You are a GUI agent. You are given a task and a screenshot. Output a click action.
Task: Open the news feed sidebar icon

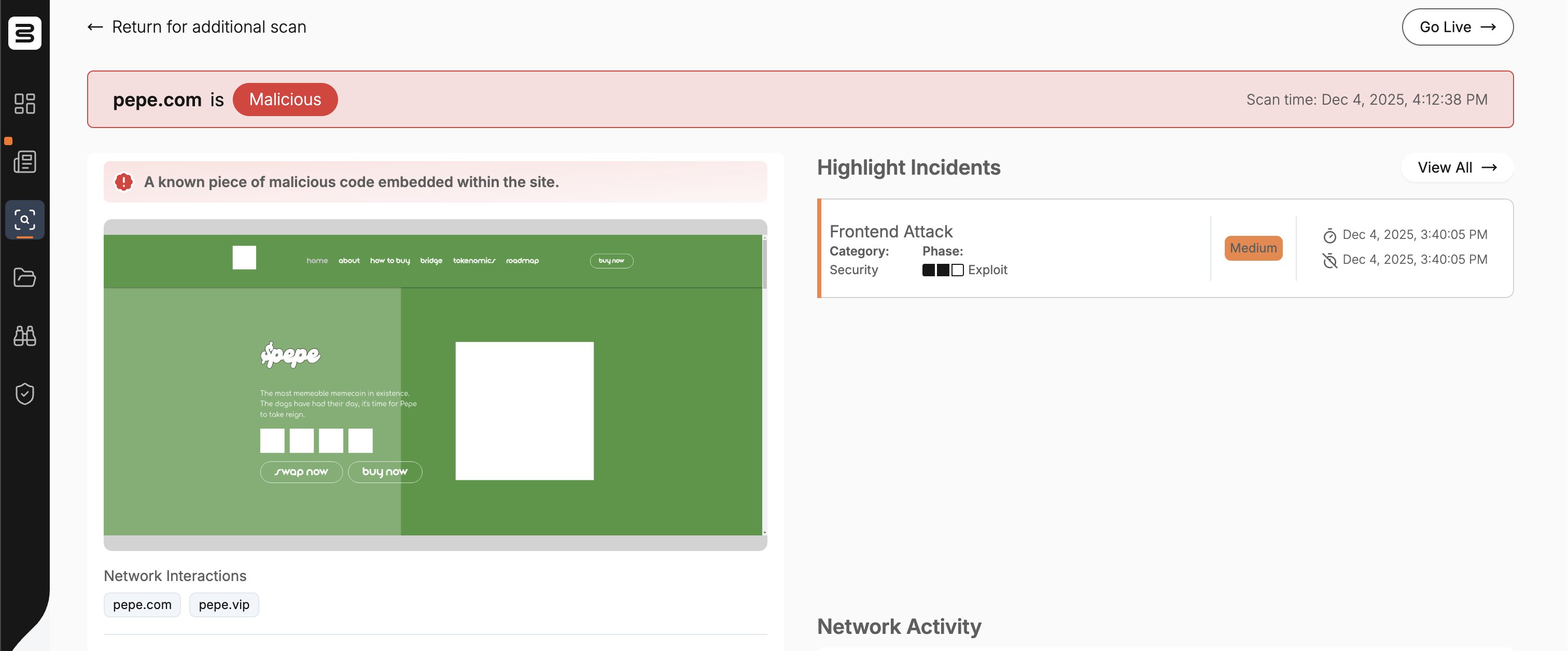(24, 162)
